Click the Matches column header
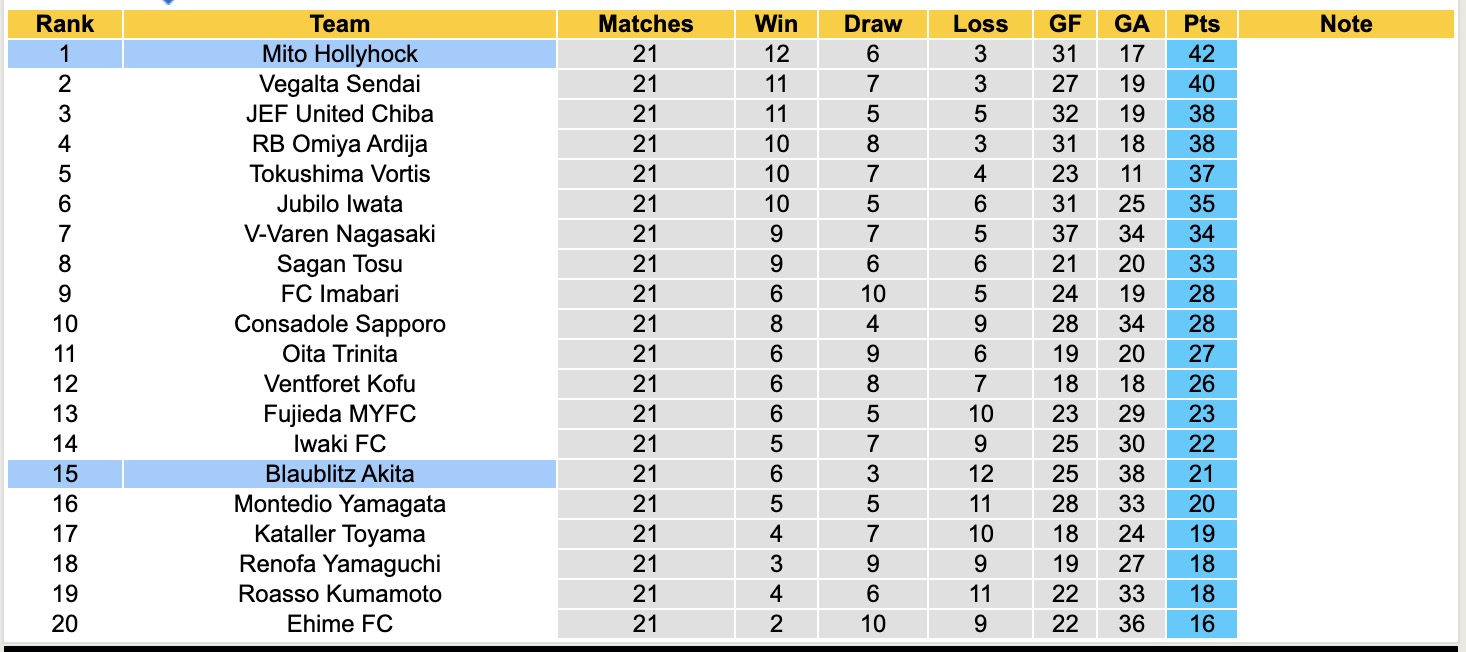The height and width of the screenshot is (652, 1466). (x=645, y=24)
